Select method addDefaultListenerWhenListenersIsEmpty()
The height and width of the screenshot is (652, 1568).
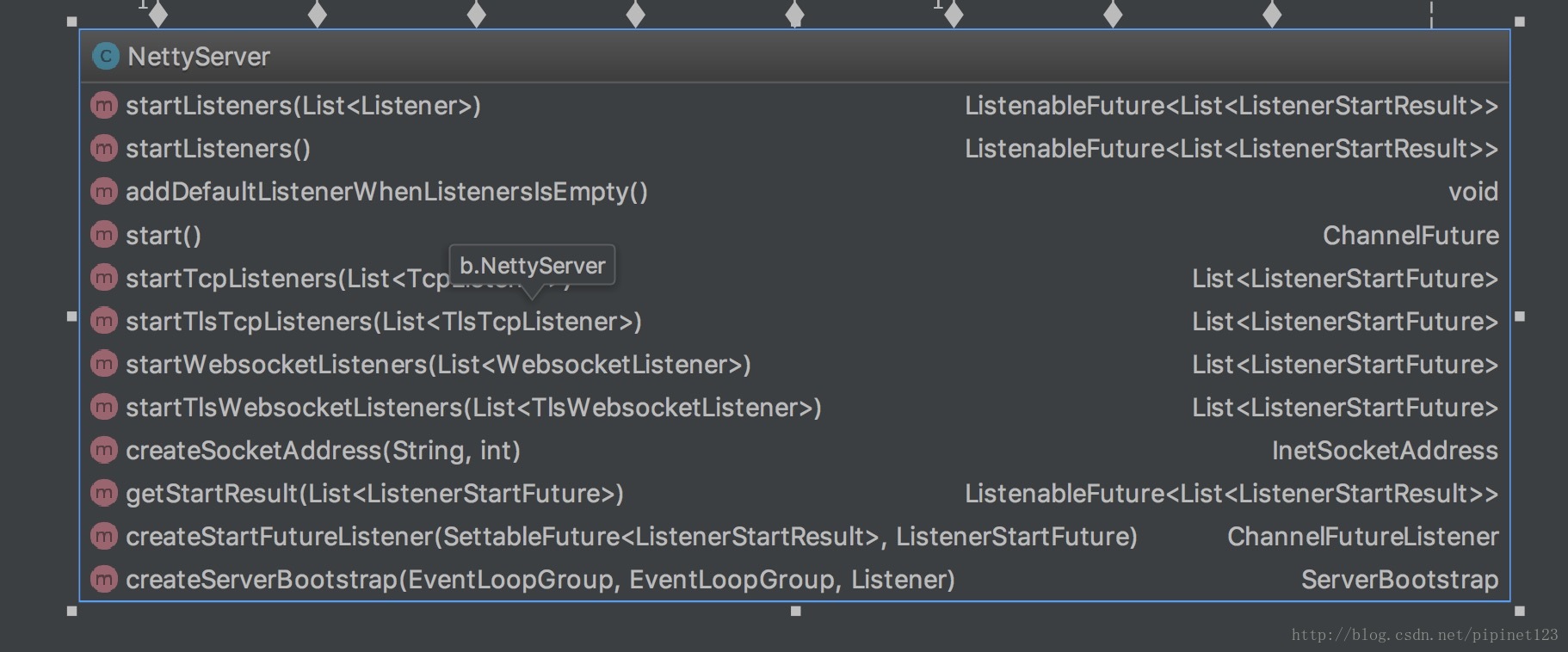(x=386, y=192)
